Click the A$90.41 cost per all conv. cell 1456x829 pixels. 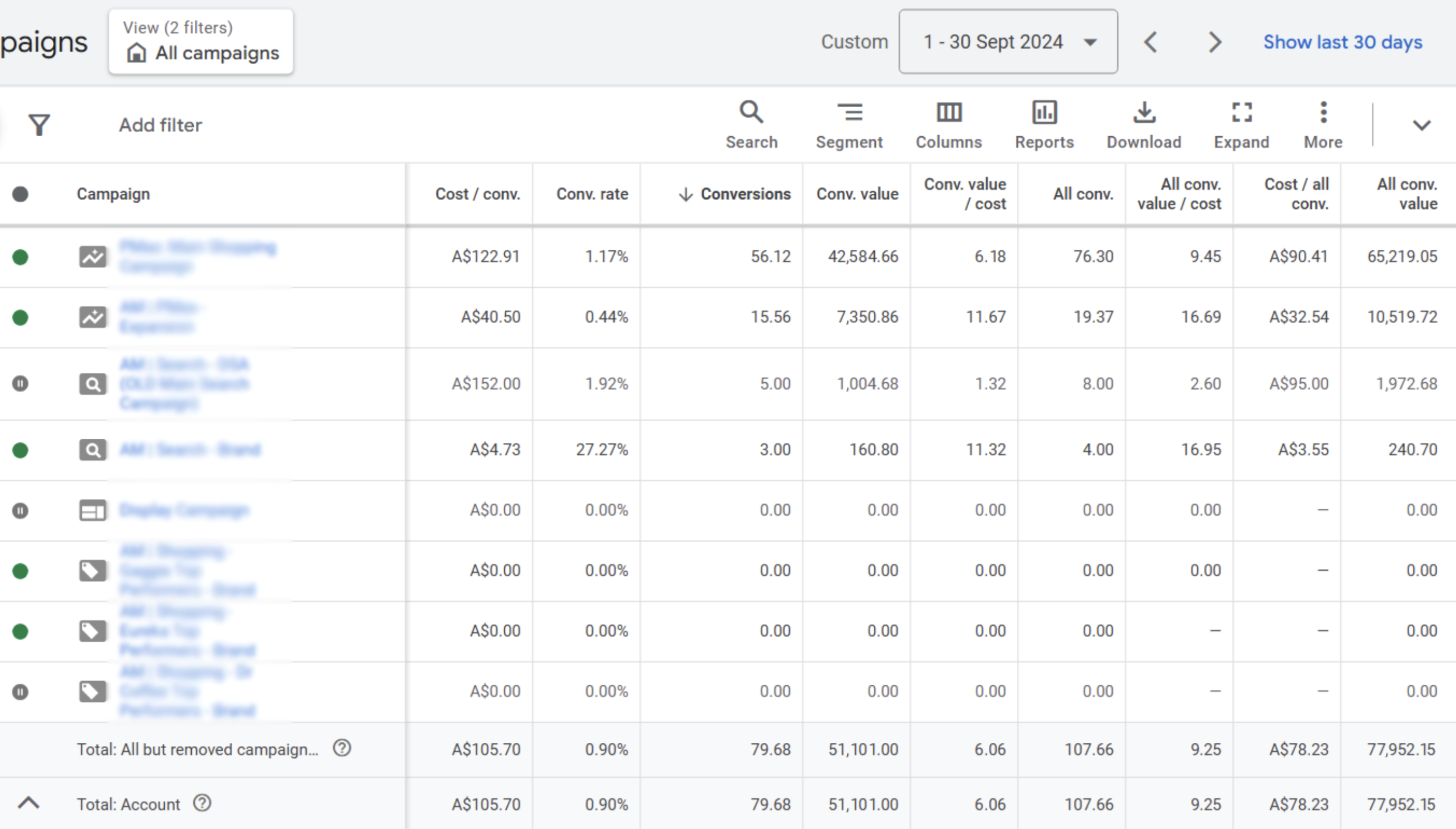point(1298,257)
